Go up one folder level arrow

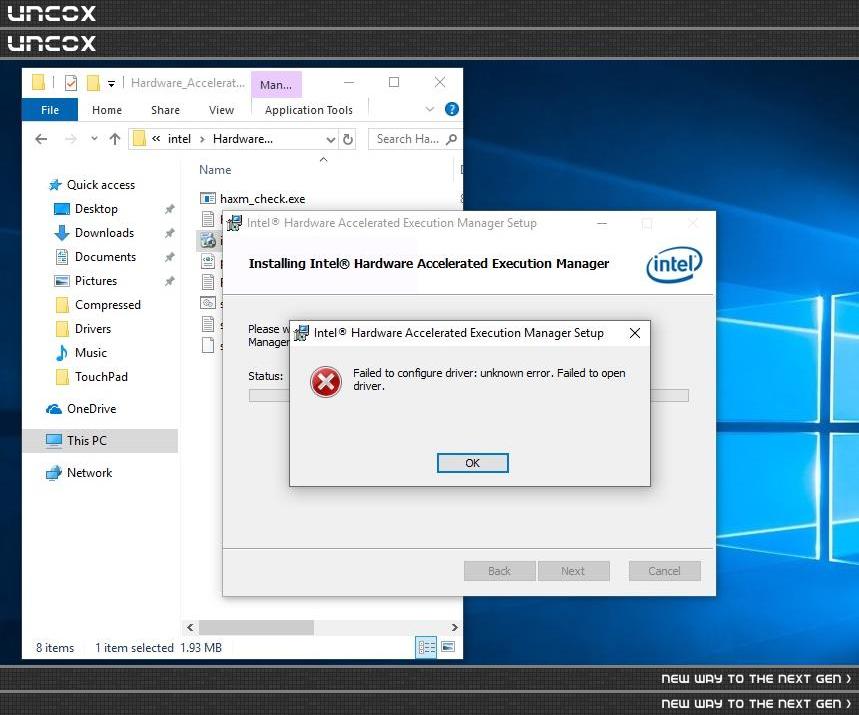114,139
